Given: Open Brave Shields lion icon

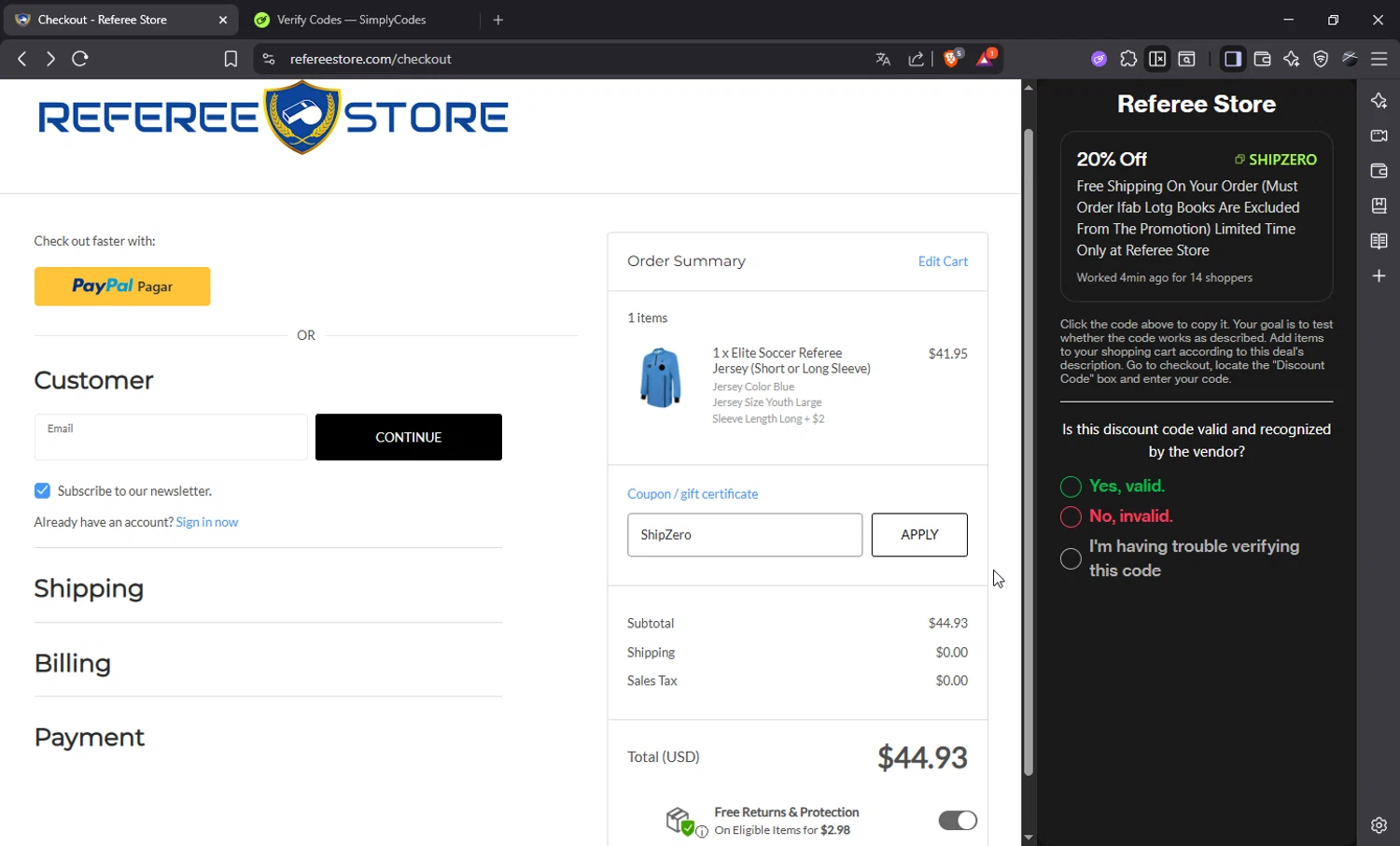Looking at the screenshot, I should (x=952, y=58).
